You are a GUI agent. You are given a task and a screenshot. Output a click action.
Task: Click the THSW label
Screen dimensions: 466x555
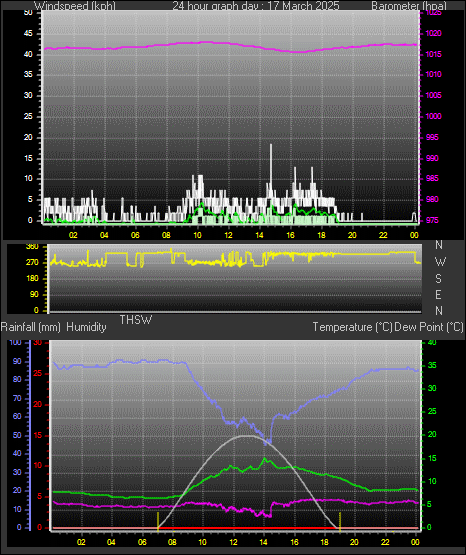(x=136, y=320)
